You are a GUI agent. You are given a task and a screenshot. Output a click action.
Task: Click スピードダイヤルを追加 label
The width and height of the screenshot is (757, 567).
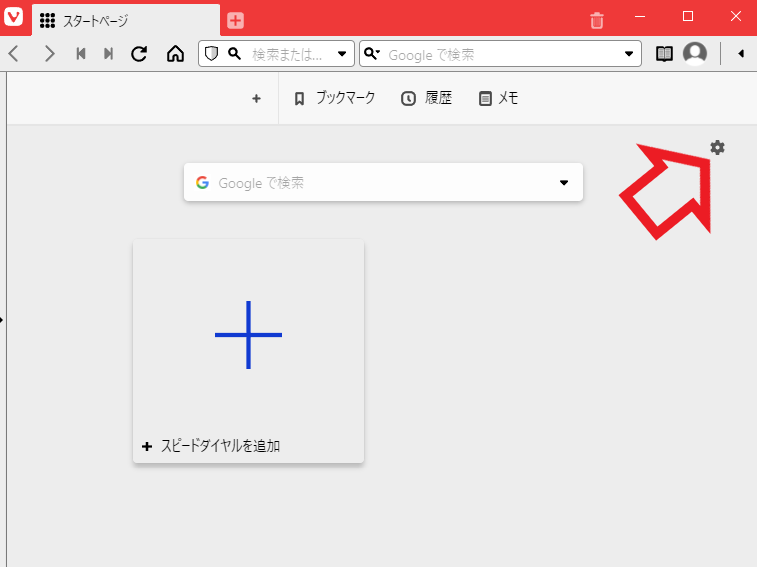click(x=220, y=445)
